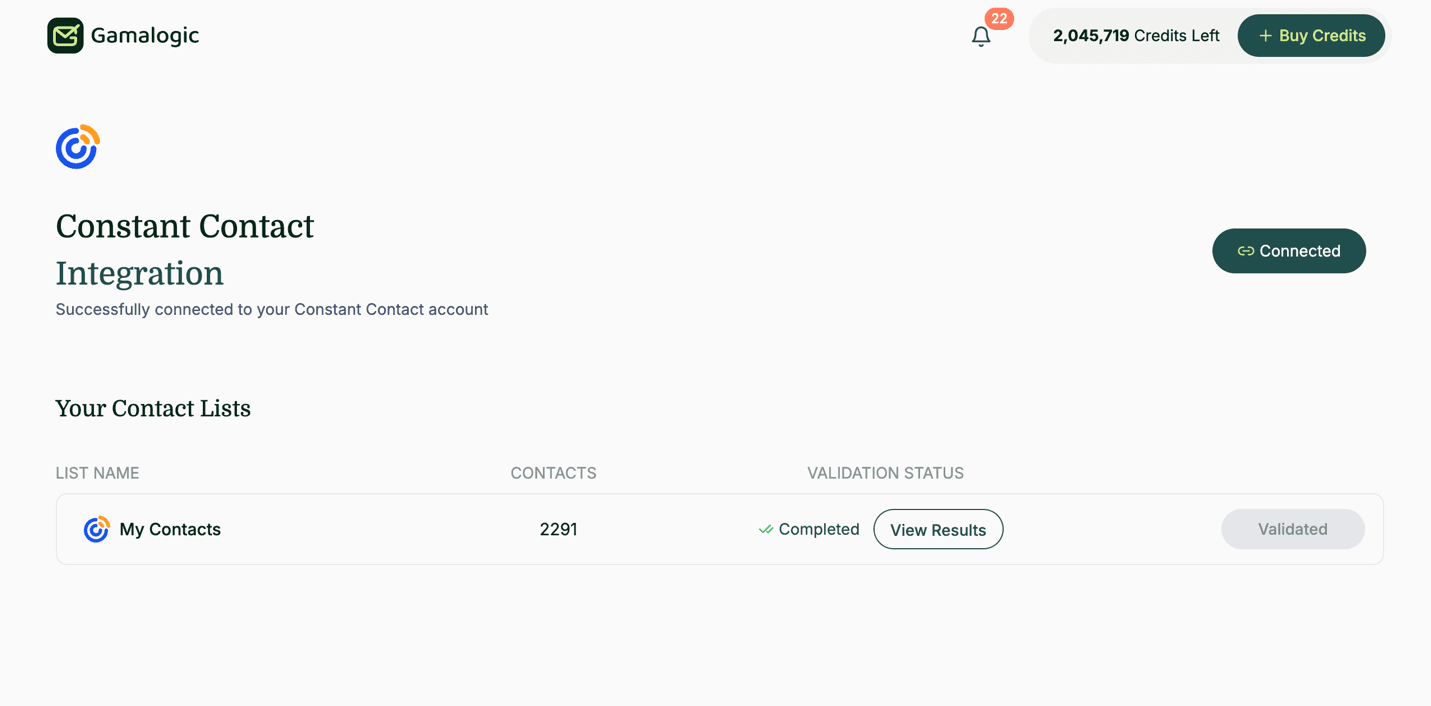
Task: Click the large Constant Contact integration logo
Action: coord(77,146)
